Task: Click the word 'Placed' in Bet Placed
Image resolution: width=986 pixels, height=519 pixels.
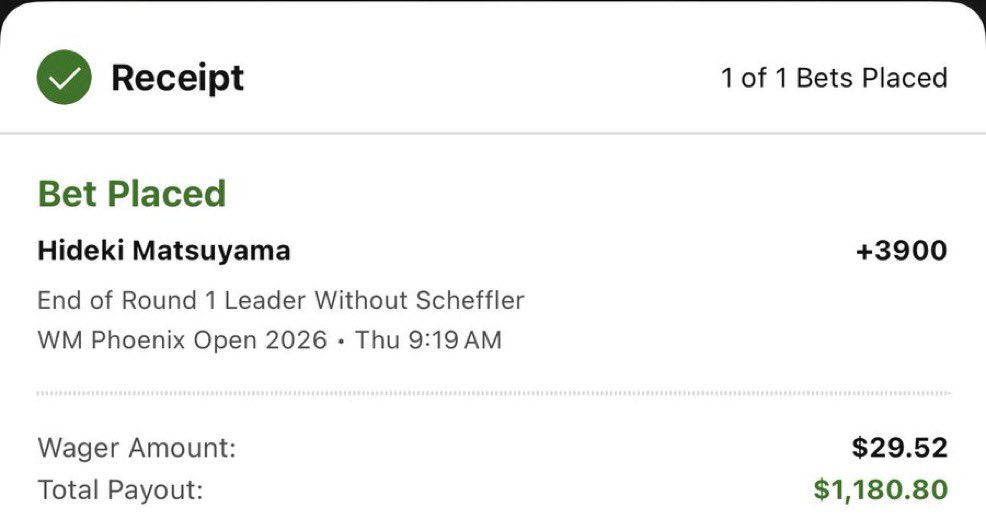Action: (167, 193)
